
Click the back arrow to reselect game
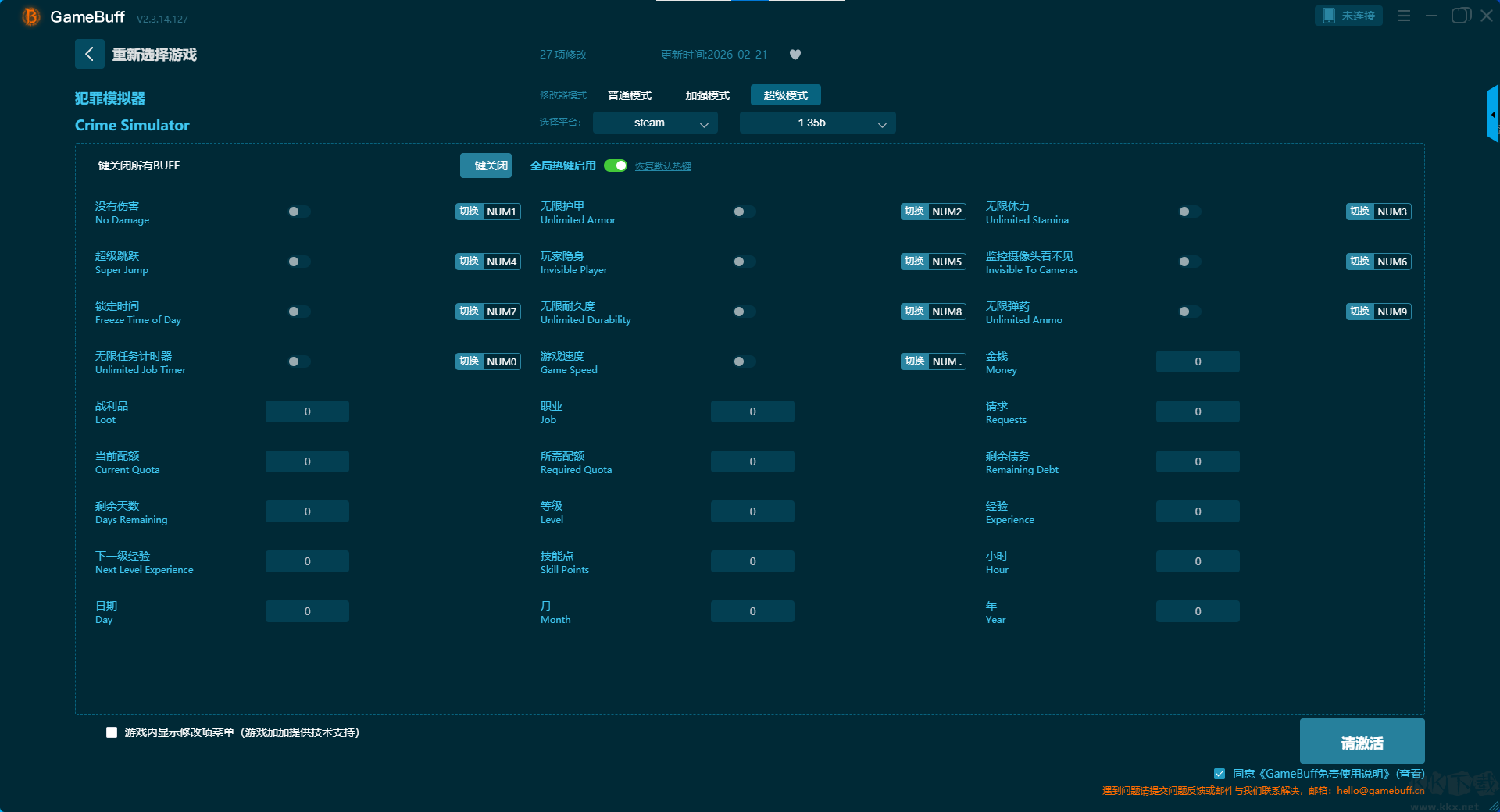89,54
